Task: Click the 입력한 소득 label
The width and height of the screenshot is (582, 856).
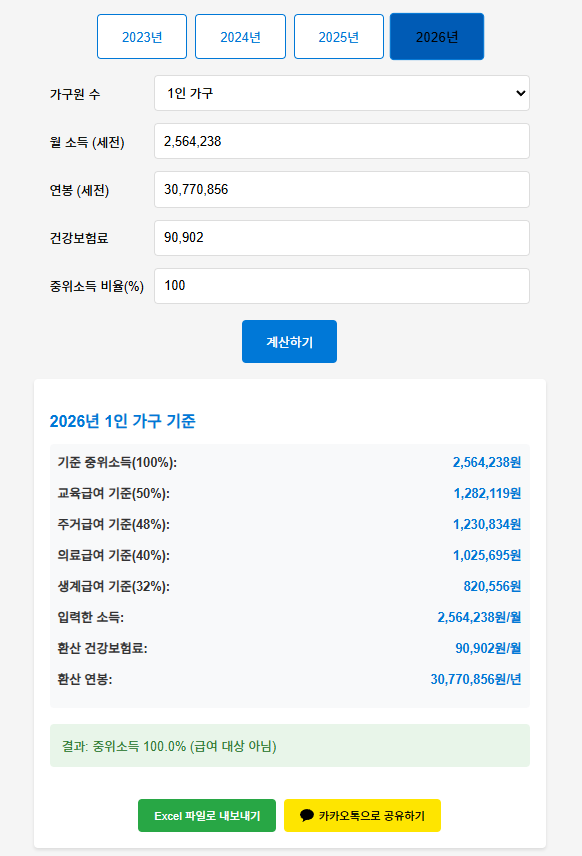Action: click(x=91, y=617)
